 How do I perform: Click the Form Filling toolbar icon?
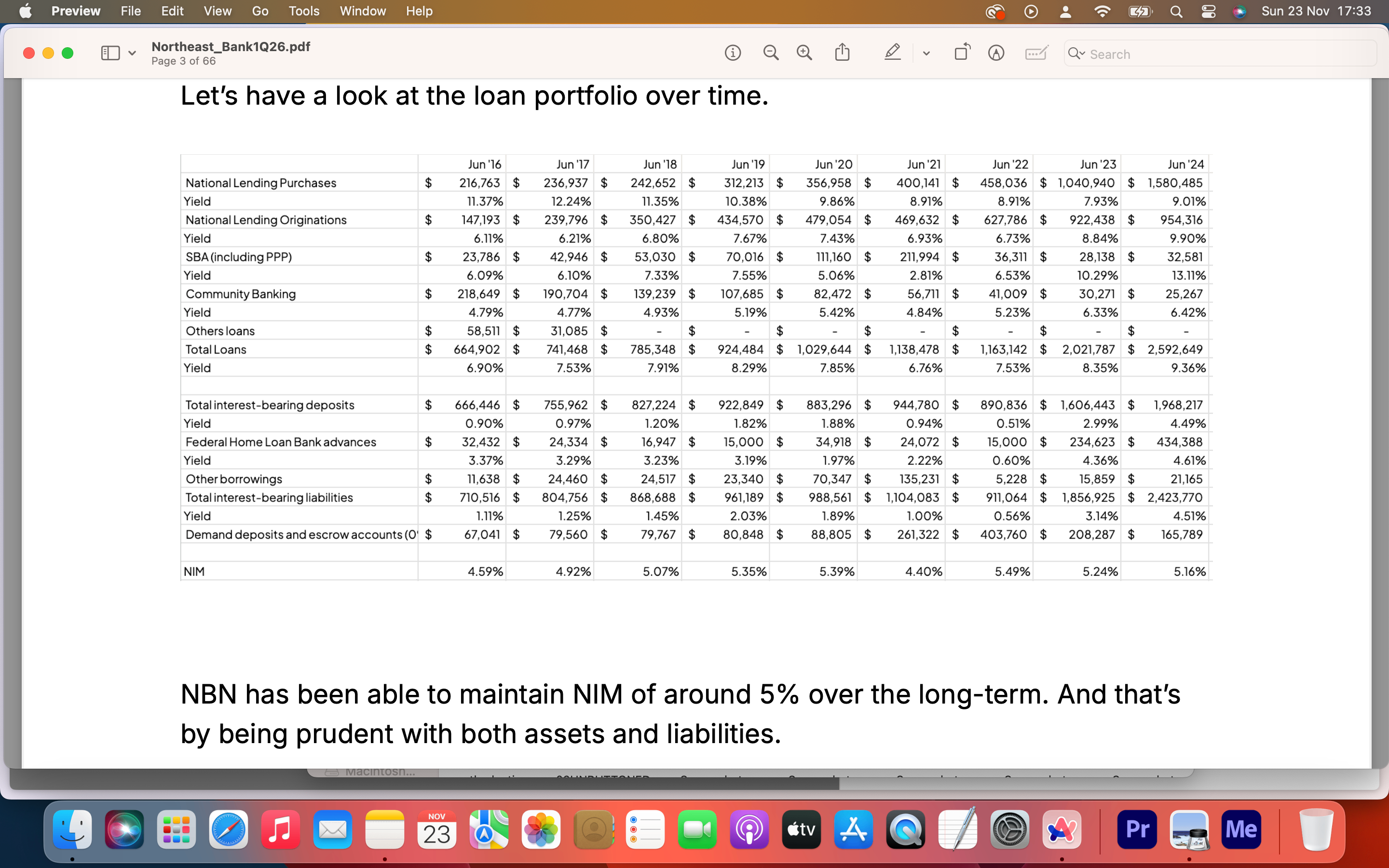1036,54
